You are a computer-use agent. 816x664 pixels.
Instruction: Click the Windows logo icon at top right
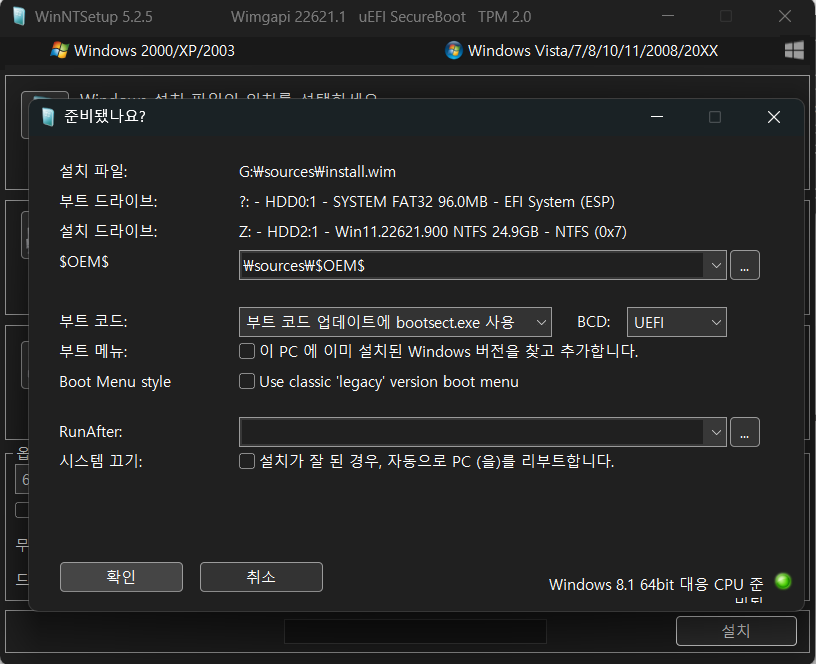tap(794, 50)
